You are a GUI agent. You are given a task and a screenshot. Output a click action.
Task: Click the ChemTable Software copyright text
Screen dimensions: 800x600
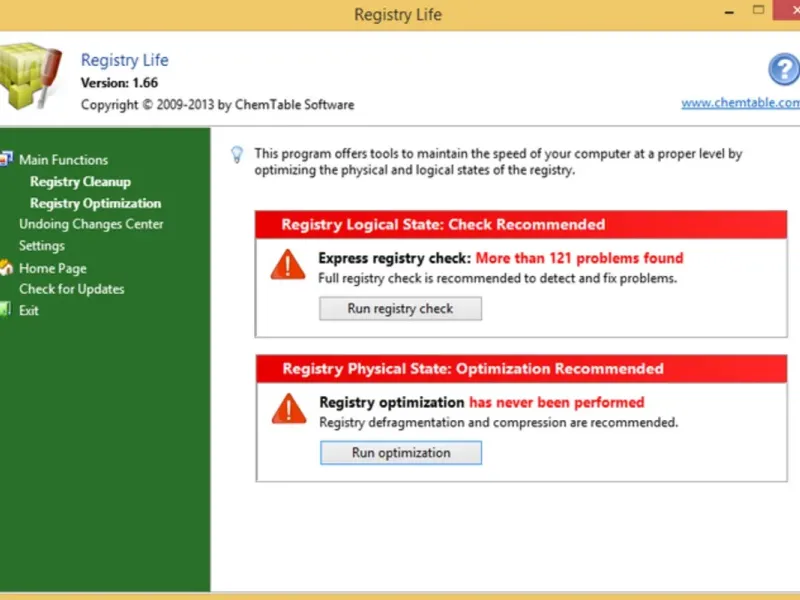tap(217, 105)
